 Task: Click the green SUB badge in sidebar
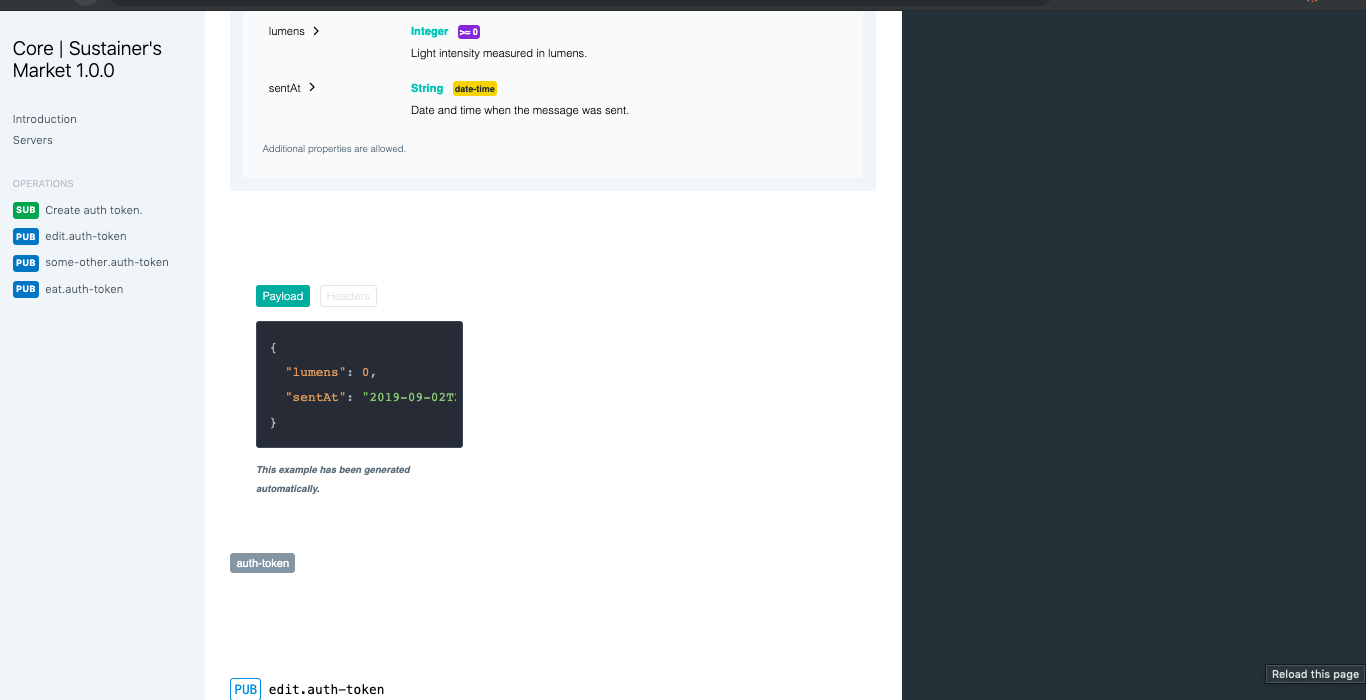coord(25,210)
